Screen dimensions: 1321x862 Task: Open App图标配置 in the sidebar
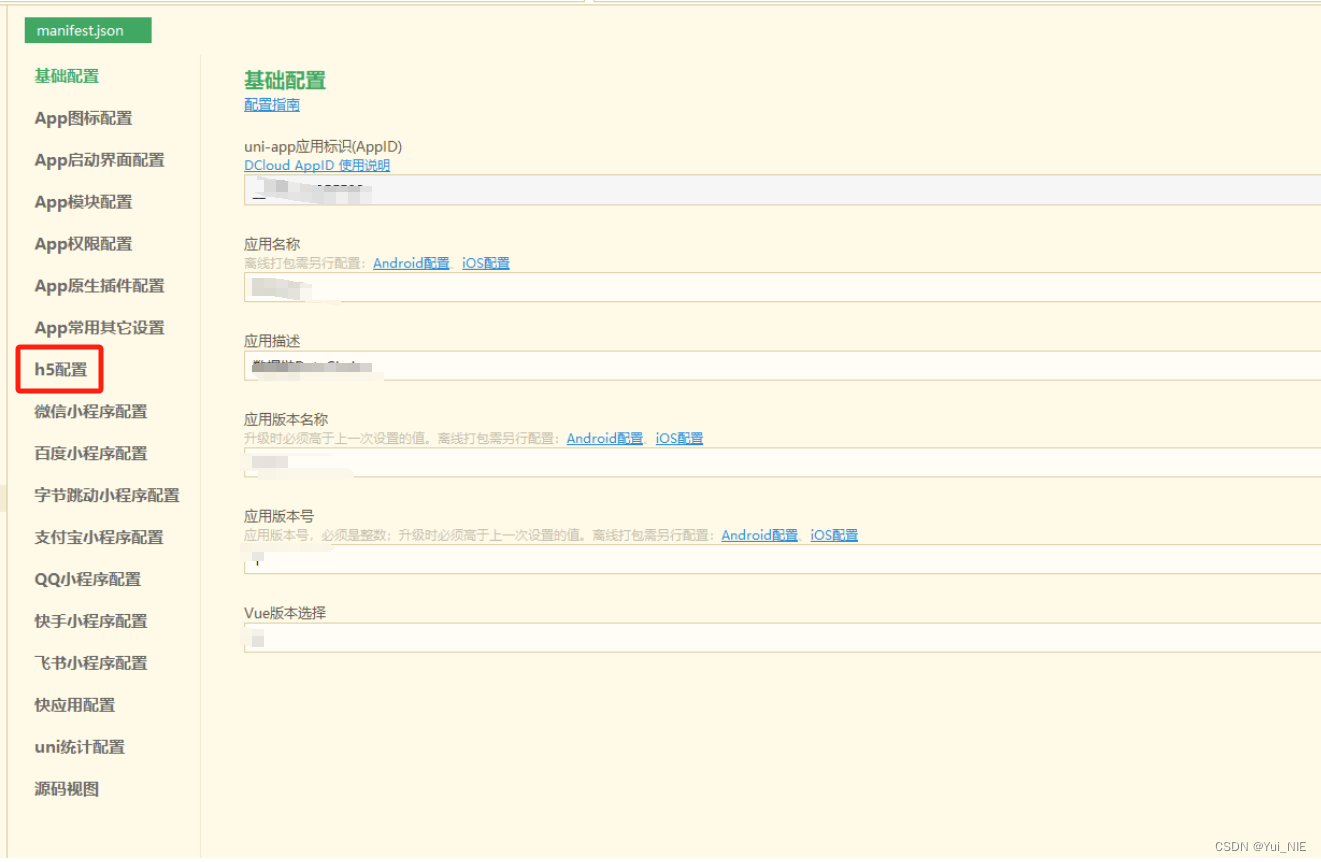click(x=82, y=118)
